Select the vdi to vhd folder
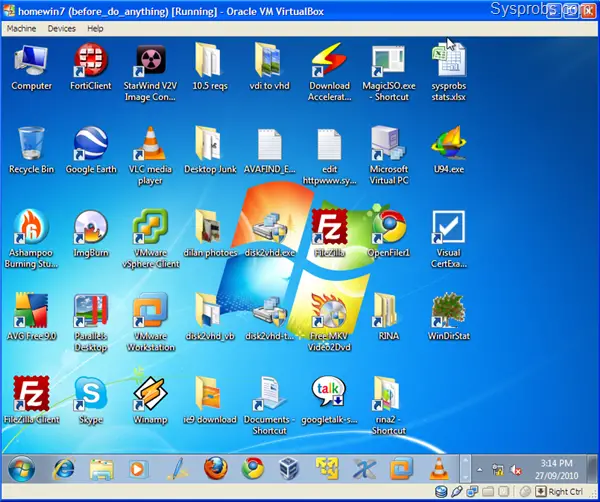The width and height of the screenshot is (600, 502). click(270, 67)
